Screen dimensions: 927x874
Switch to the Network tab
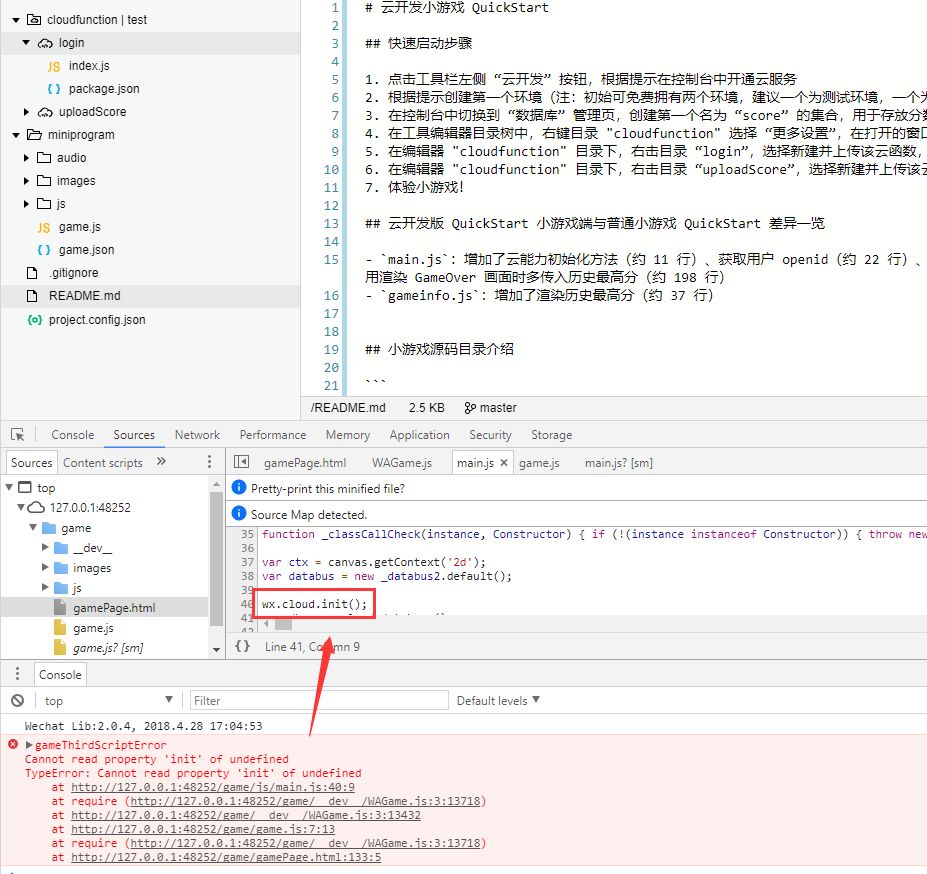click(x=197, y=435)
